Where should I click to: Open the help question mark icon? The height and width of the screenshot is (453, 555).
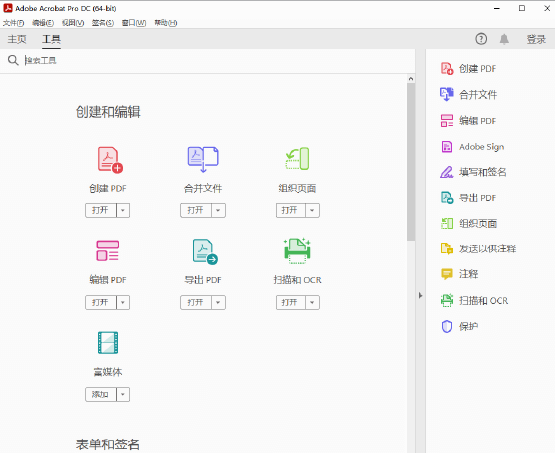pyautogui.click(x=481, y=39)
